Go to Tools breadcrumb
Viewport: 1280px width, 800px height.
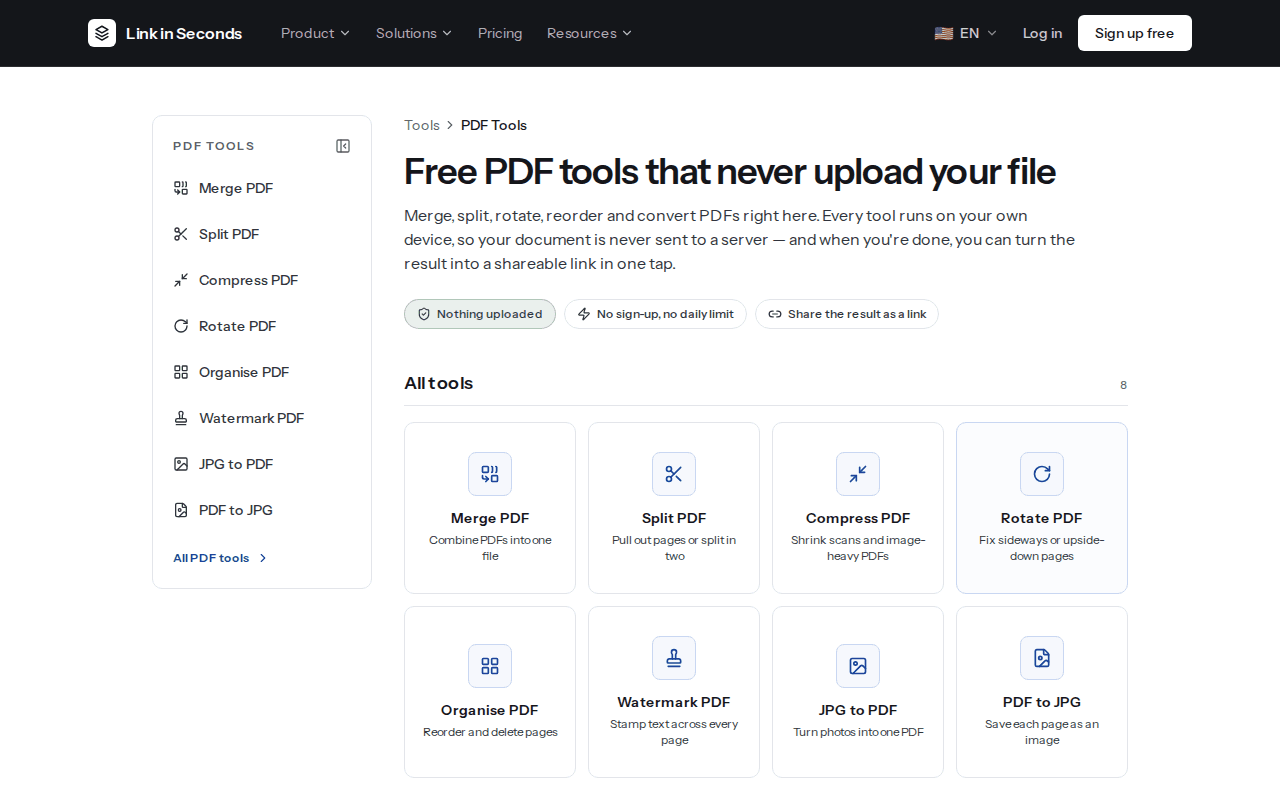pos(422,125)
